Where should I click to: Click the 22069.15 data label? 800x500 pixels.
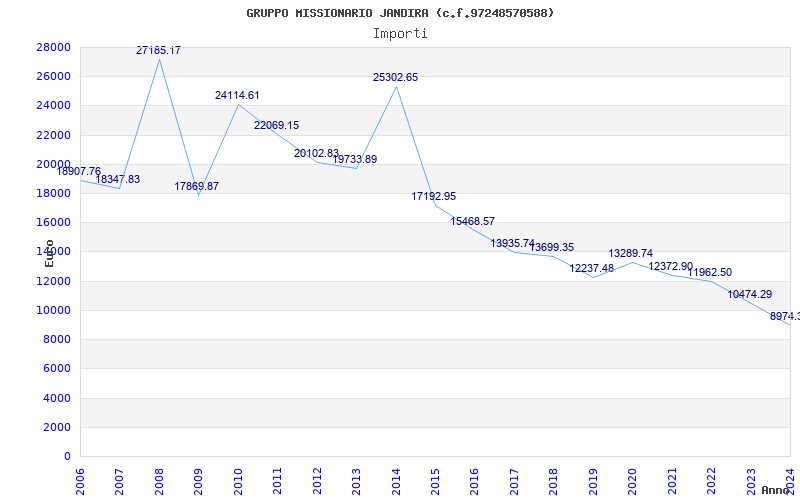point(277,126)
